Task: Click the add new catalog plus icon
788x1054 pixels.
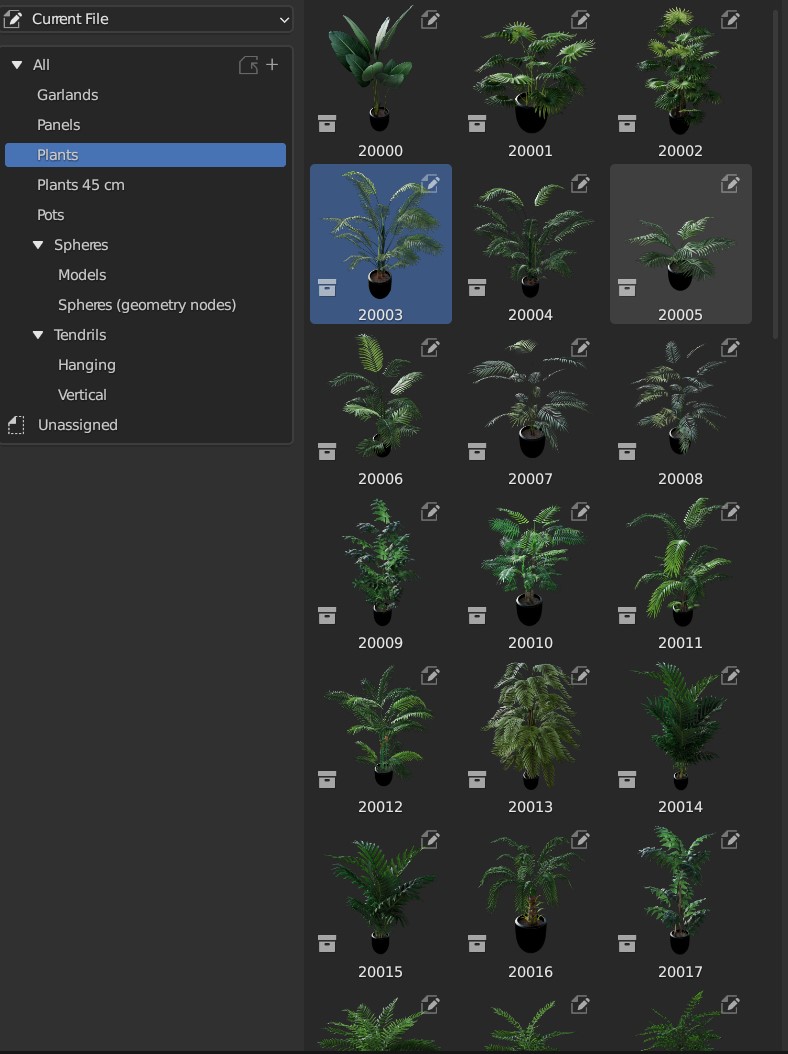Action: 272,64
